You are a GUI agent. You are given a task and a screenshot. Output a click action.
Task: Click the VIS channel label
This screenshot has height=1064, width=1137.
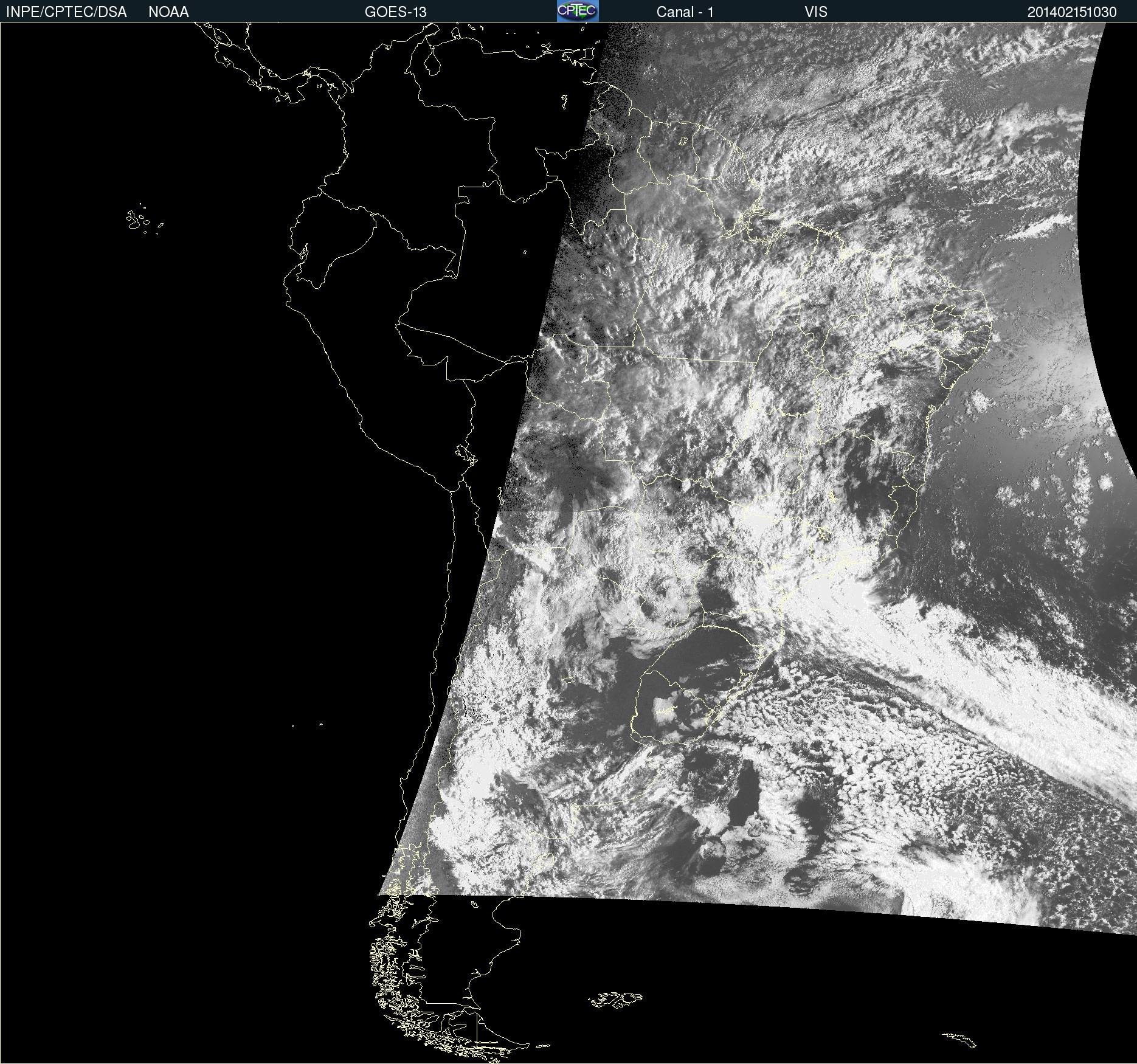coord(816,12)
